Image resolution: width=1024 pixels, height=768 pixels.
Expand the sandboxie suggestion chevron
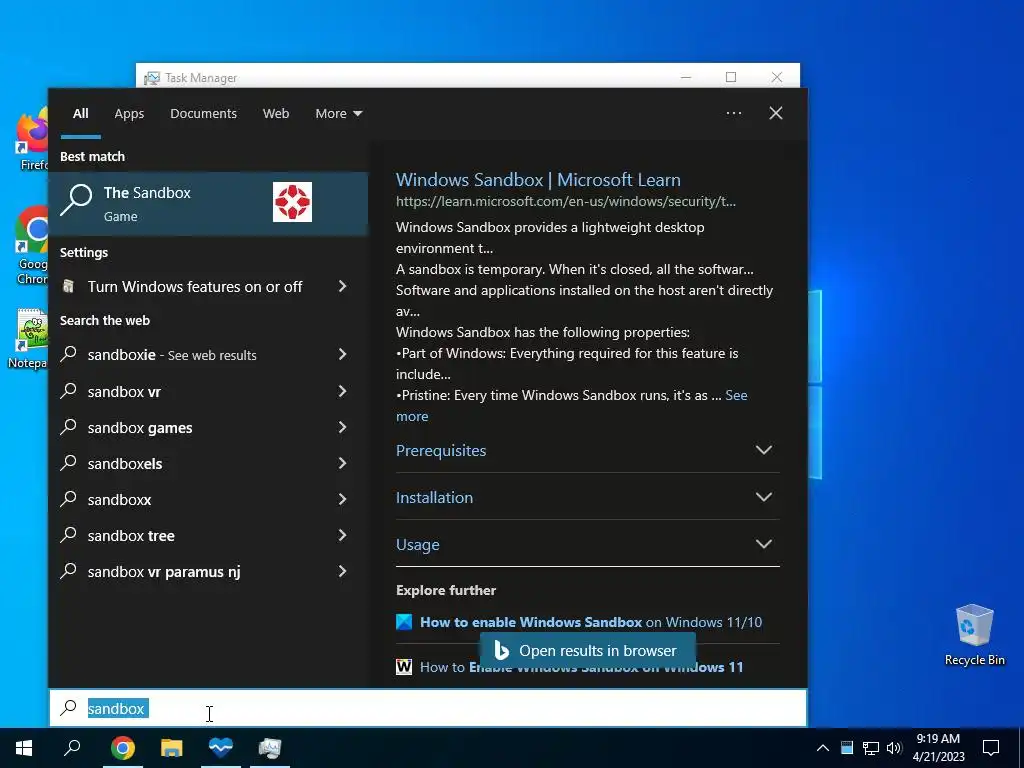pos(342,354)
